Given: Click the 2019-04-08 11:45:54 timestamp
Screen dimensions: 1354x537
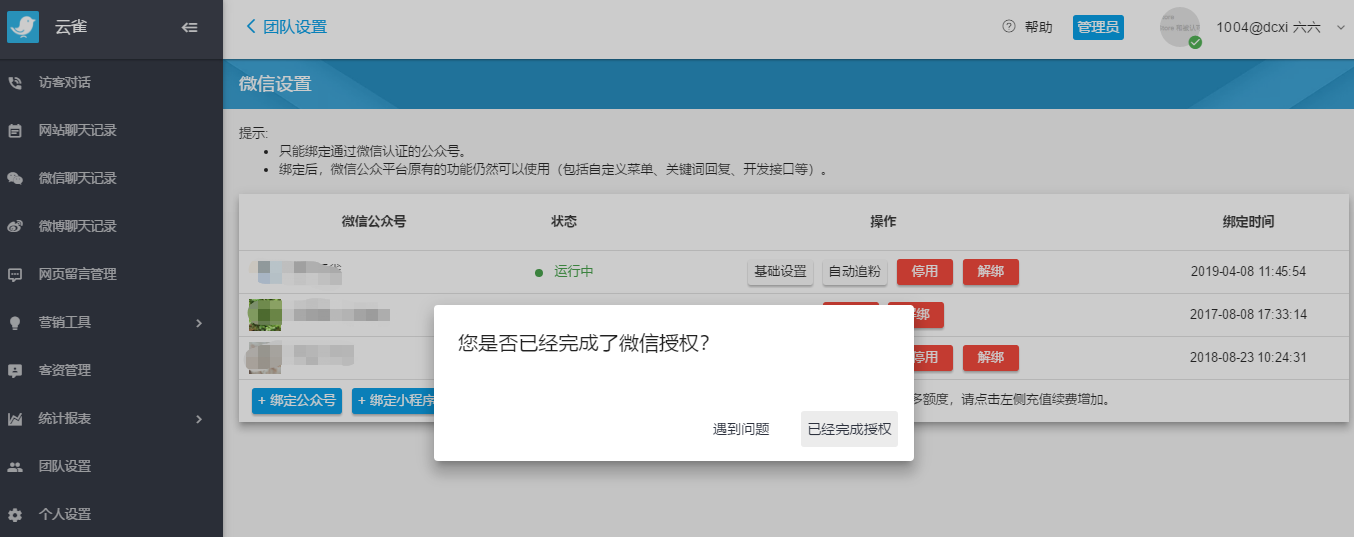Looking at the screenshot, I should point(1248,271).
